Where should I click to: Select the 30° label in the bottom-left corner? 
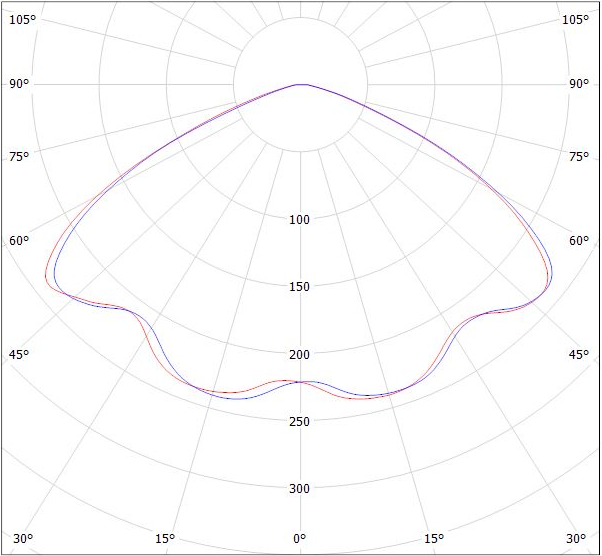point(23,539)
